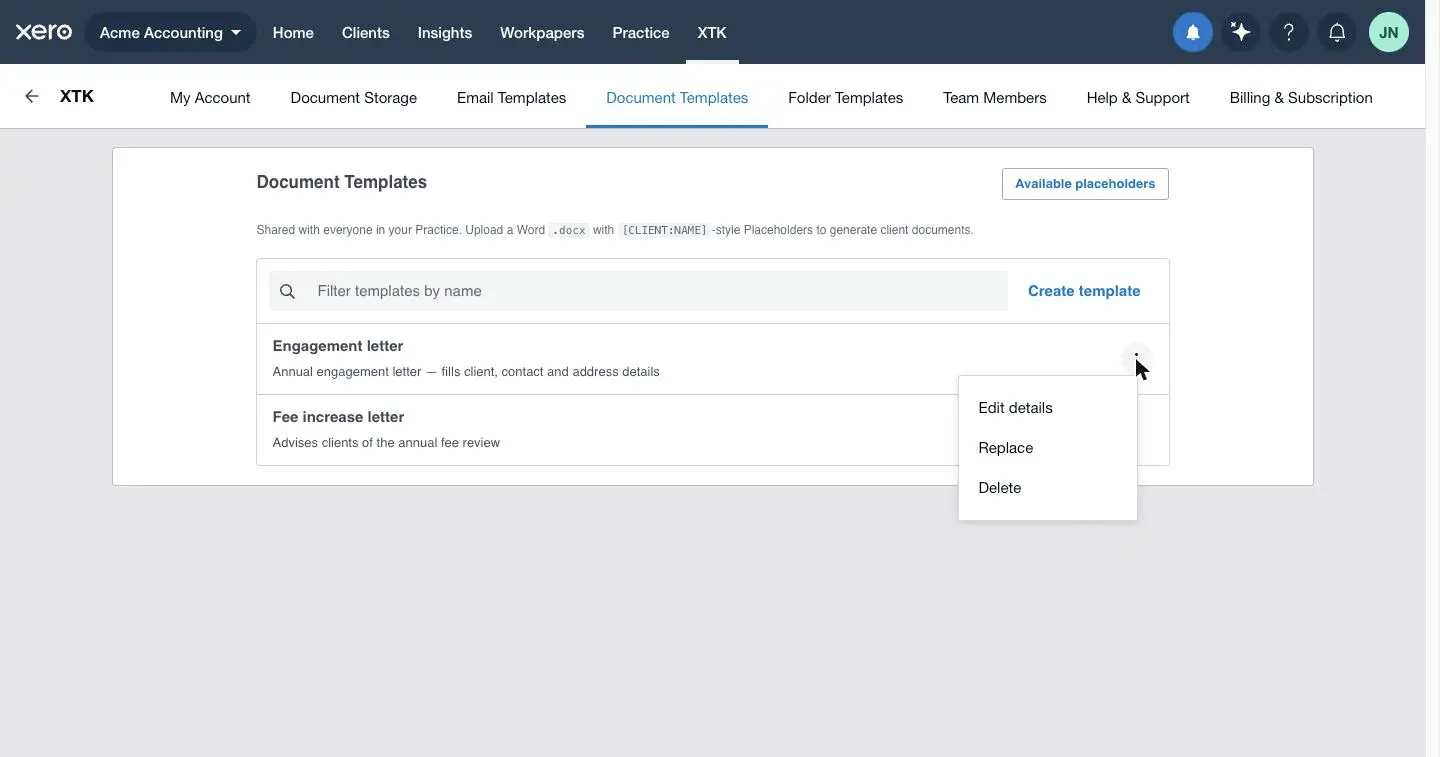This screenshot has width=1440, height=757.
Task: Open the JN user avatar menu
Action: [x=1388, y=33]
